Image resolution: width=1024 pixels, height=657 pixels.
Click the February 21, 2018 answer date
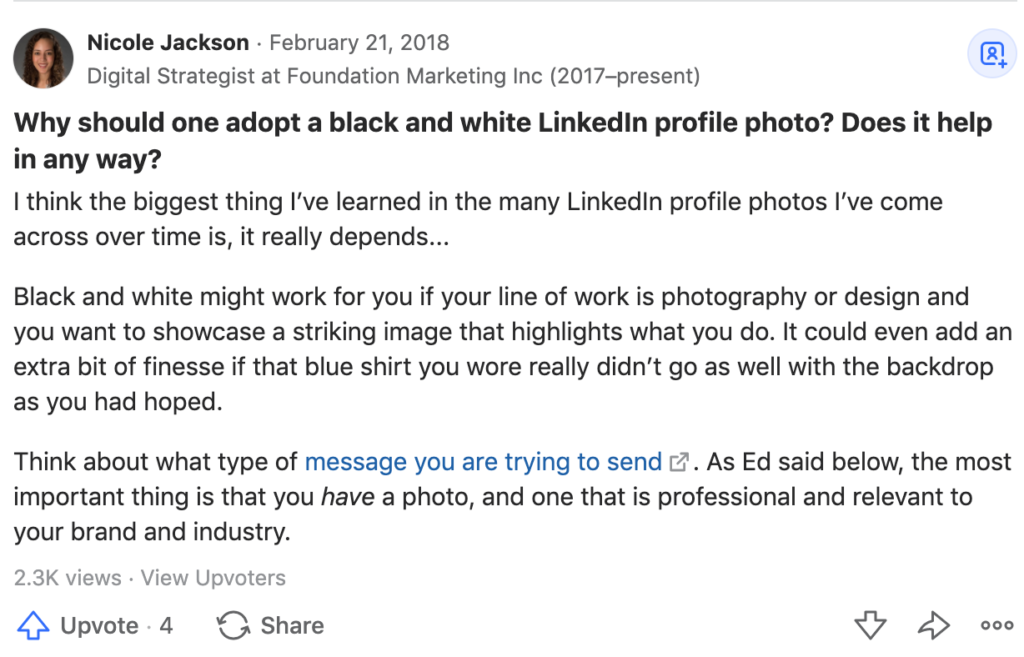(x=359, y=43)
